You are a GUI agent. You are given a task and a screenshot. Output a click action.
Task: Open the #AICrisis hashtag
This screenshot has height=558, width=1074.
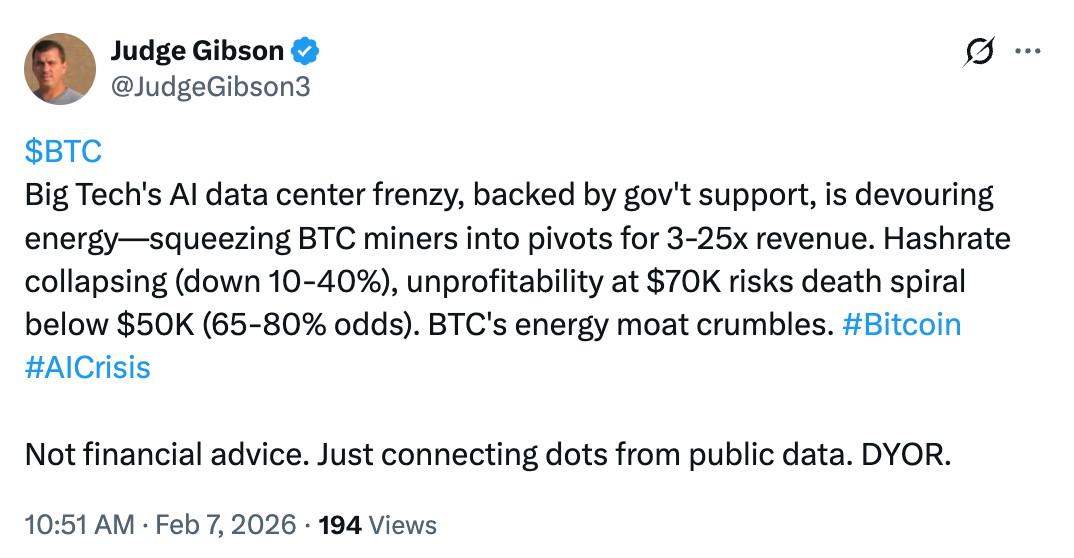tap(87, 368)
